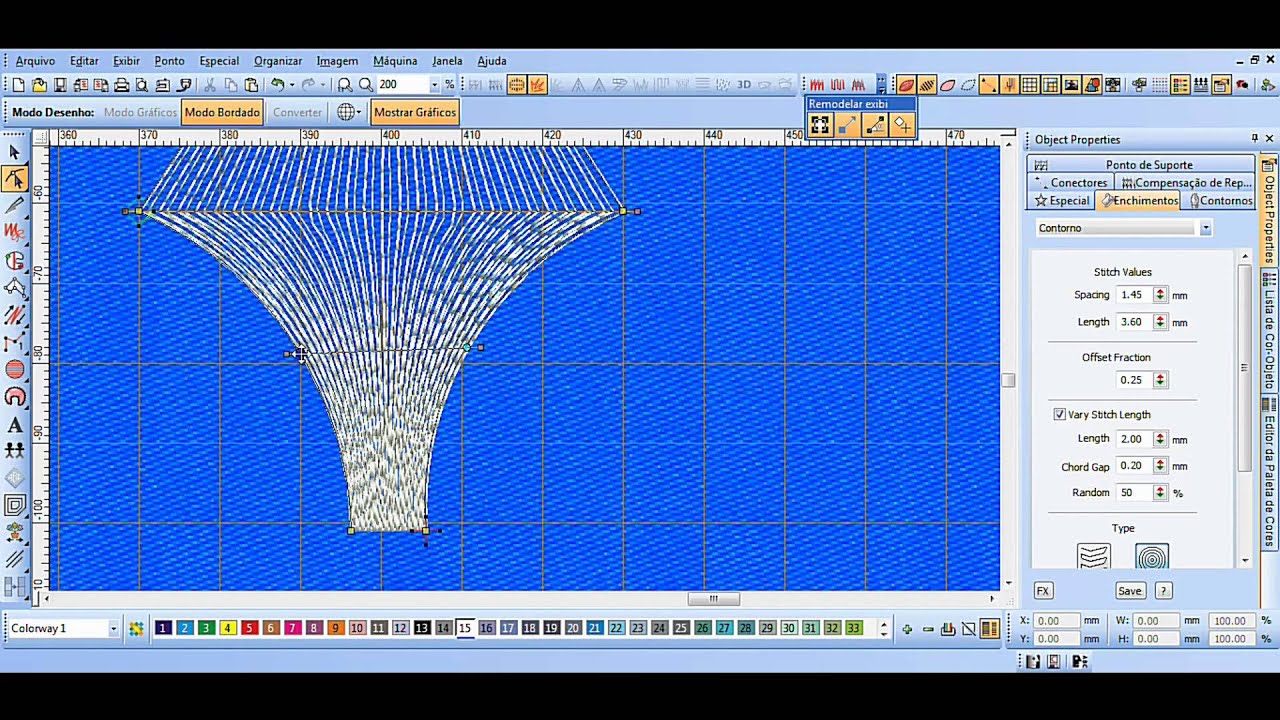Click the percent zoom button
The width and height of the screenshot is (1280, 720).
450,85
